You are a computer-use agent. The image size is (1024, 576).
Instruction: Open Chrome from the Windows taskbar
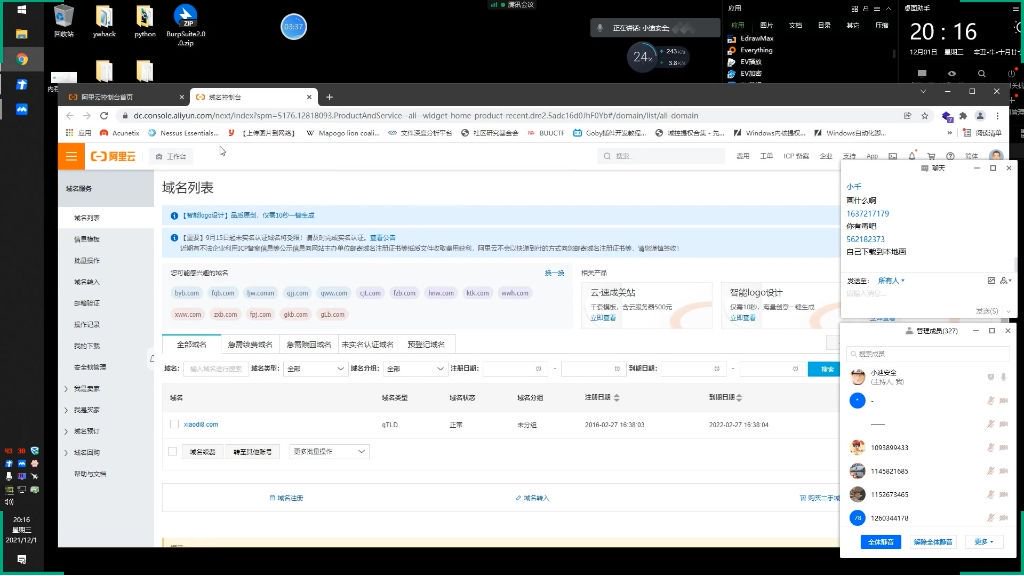(22, 59)
